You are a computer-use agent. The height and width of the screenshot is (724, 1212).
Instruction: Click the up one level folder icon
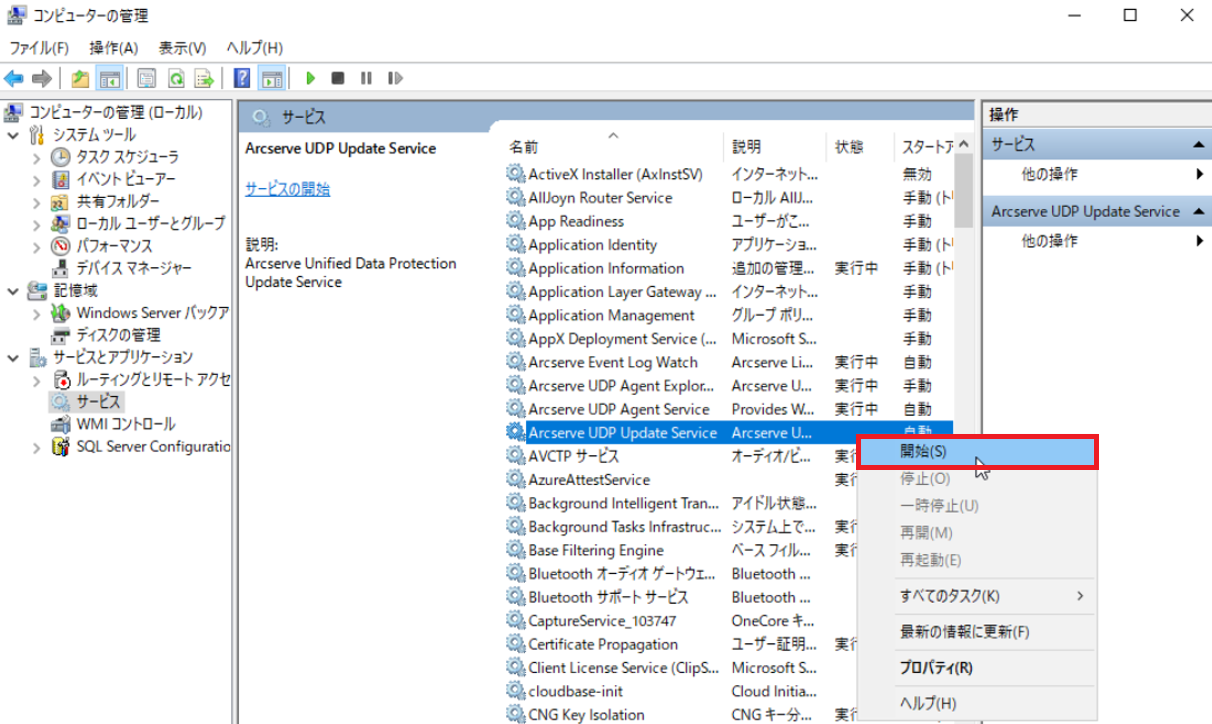[x=81, y=78]
